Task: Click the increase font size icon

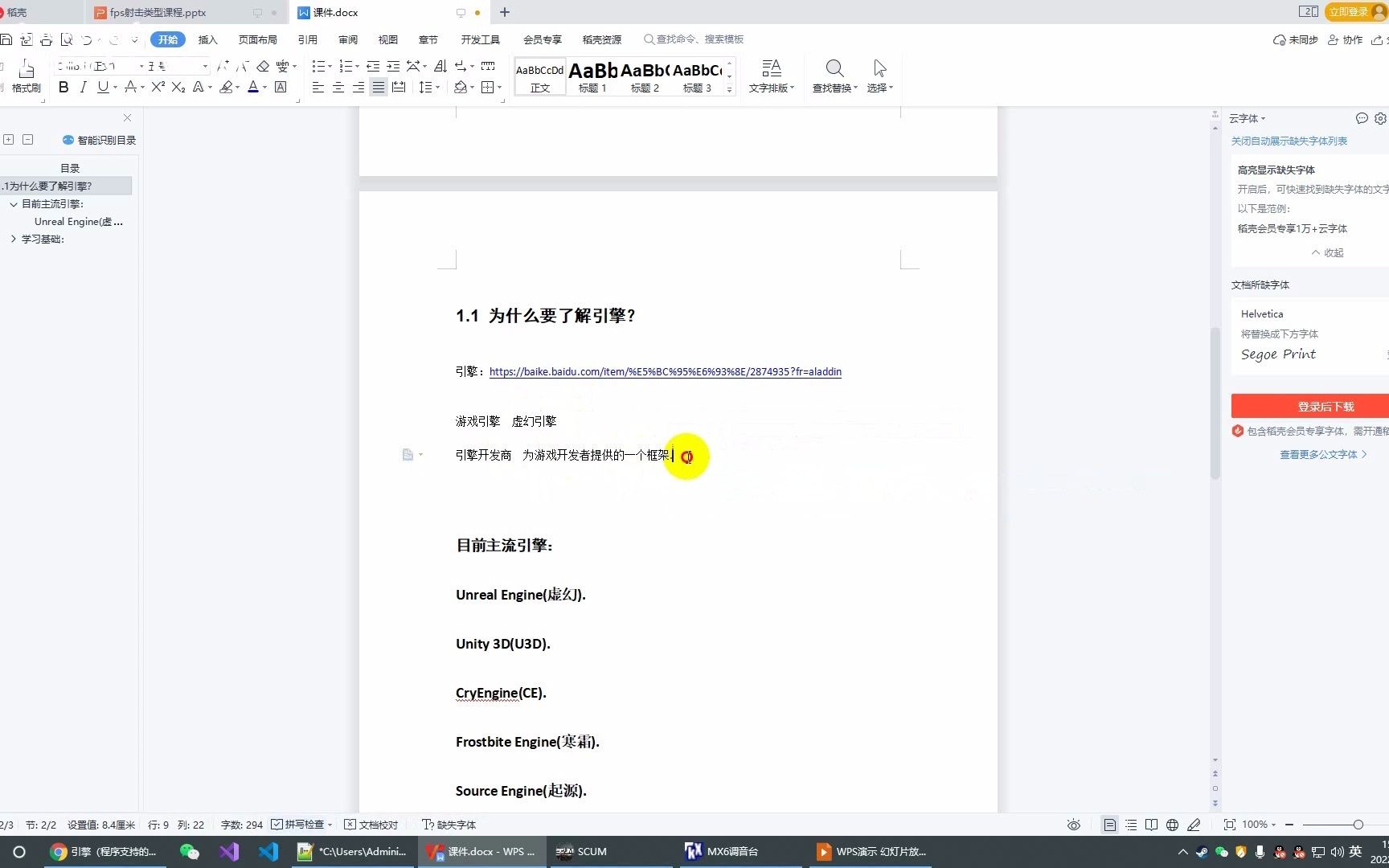Action: tap(223, 66)
